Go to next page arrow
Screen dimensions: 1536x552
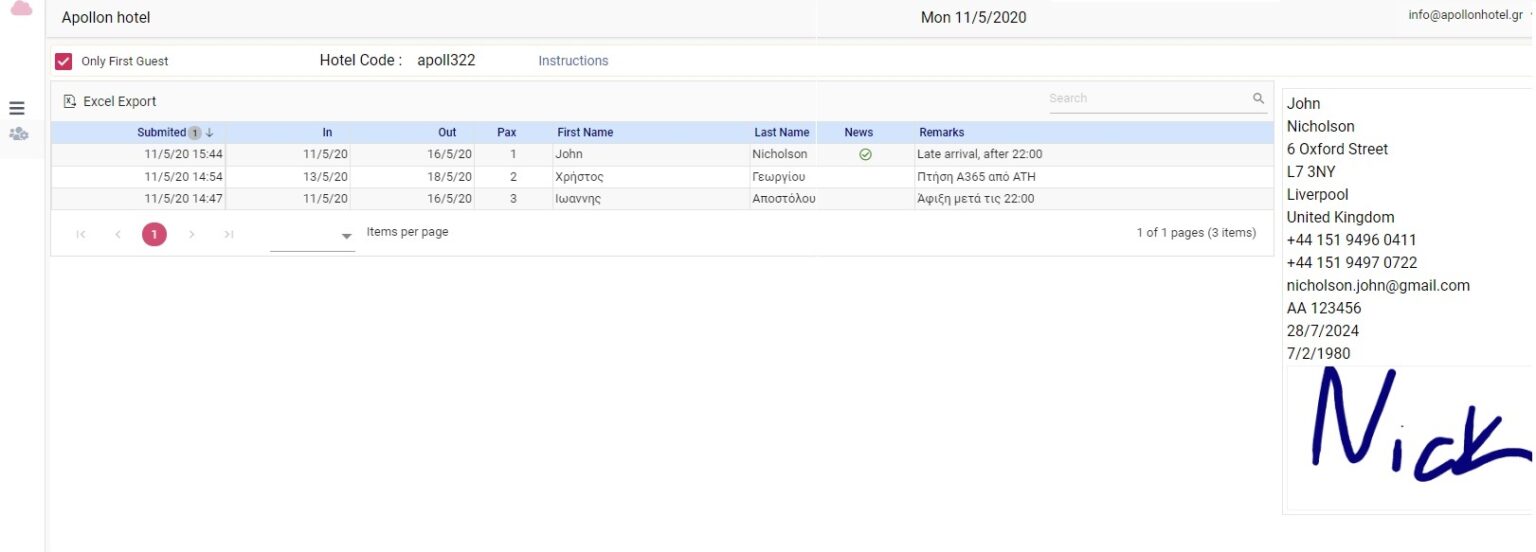point(191,234)
